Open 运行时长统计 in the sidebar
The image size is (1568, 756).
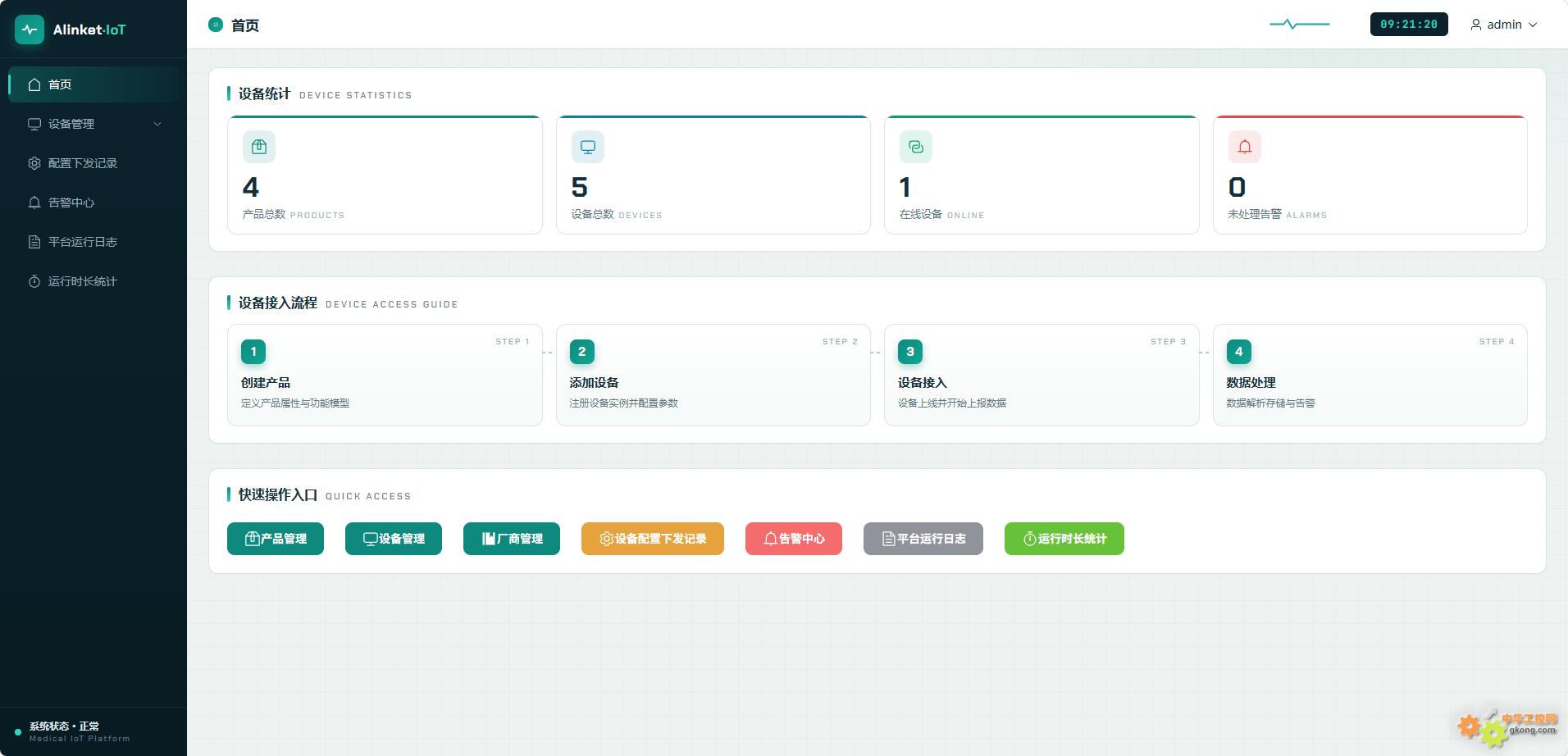pyautogui.click(x=93, y=281)
